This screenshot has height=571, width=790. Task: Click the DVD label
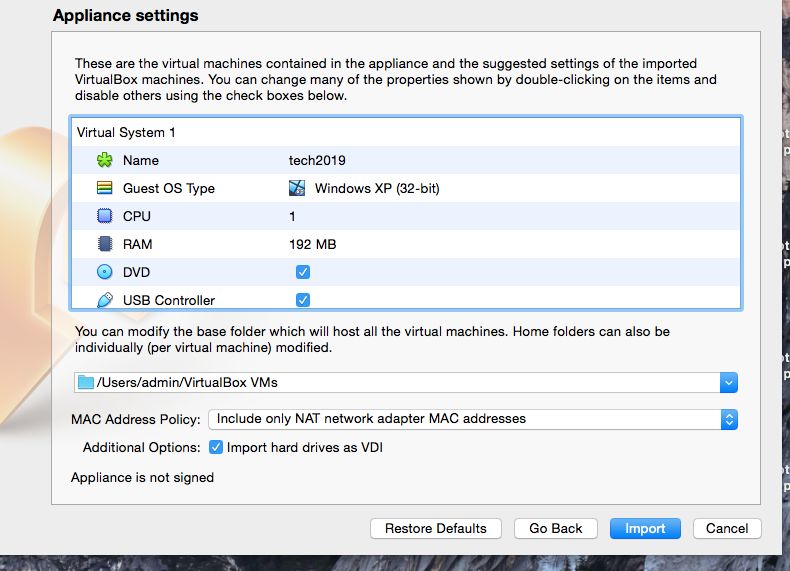coord(136,272)
